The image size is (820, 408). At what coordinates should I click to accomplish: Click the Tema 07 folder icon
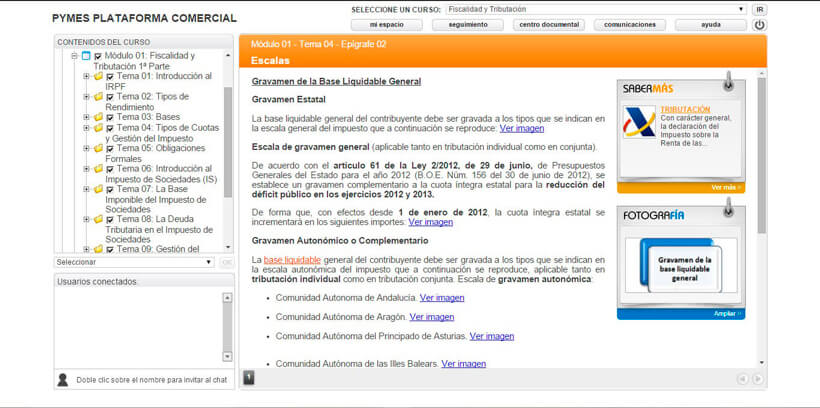98,189
